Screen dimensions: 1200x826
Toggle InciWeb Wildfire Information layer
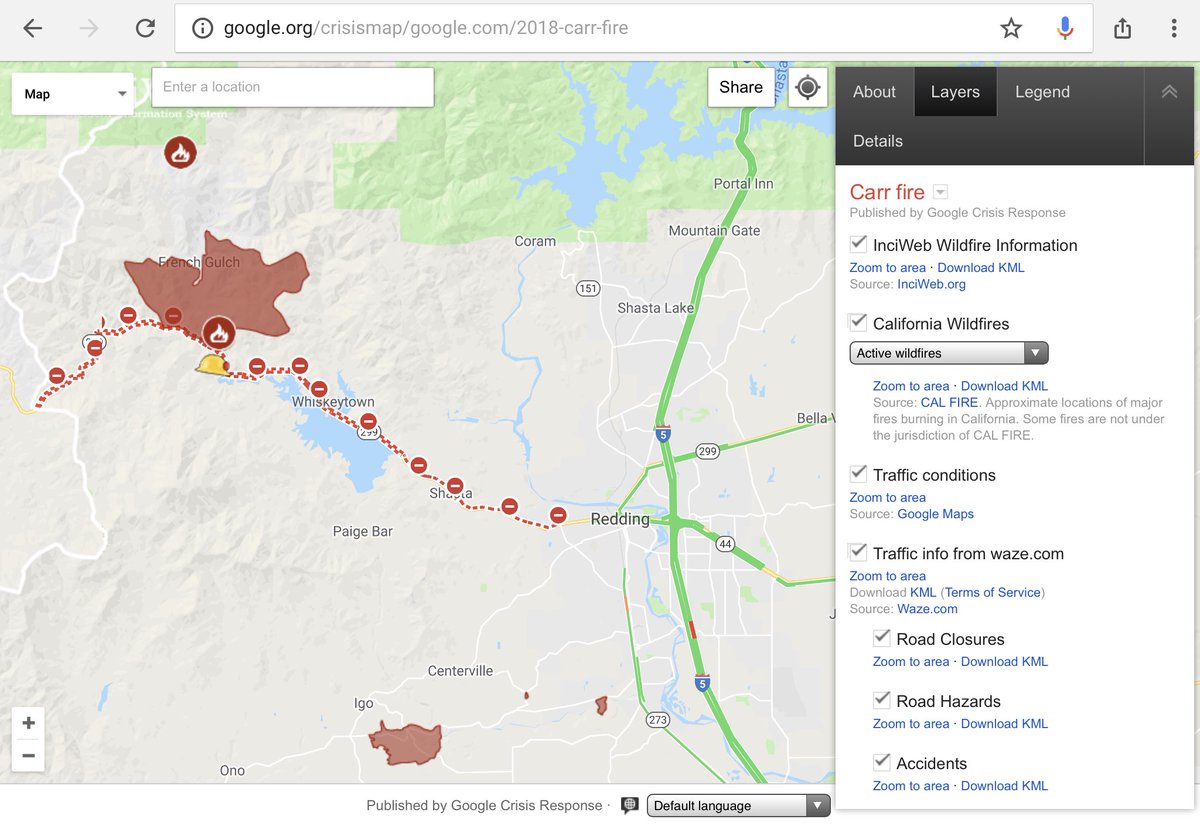[858, 244]
